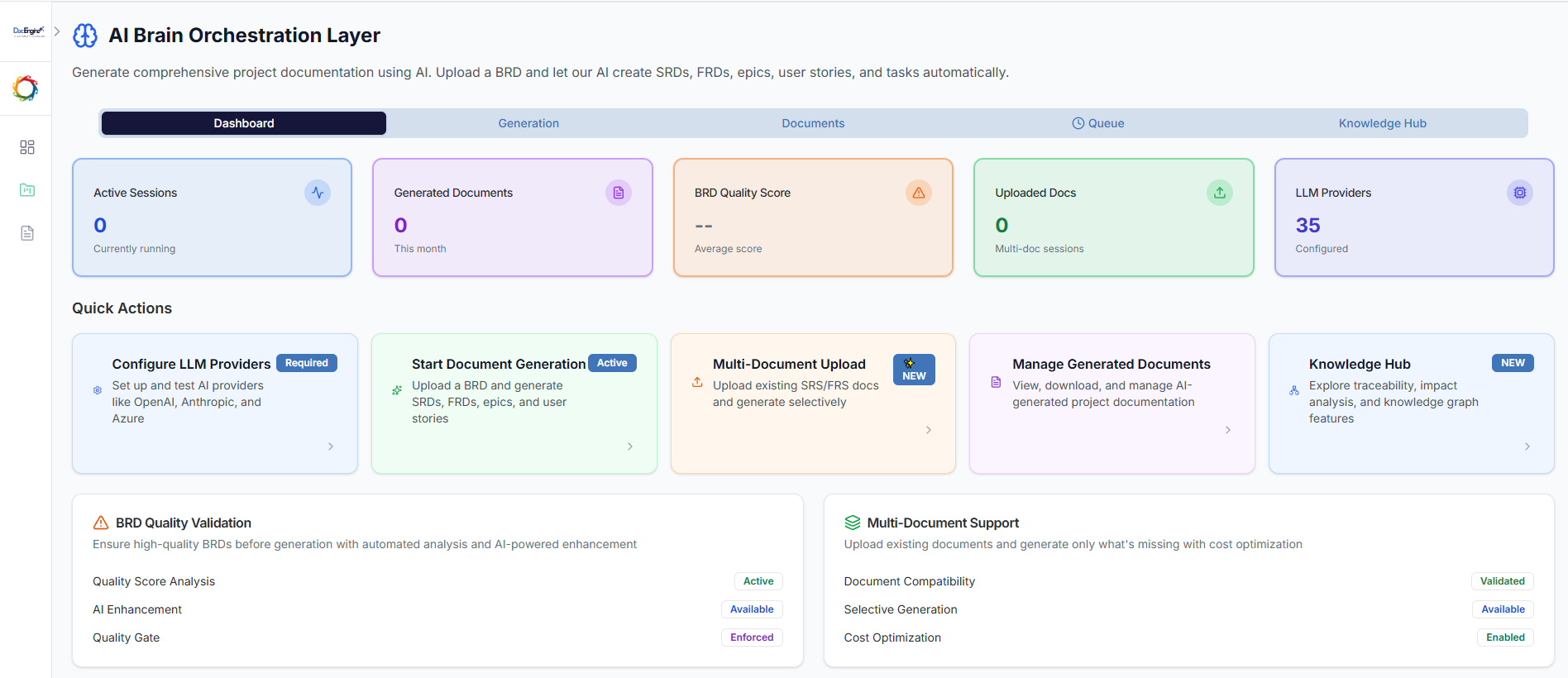This screenshot has height=678, width=1568.
Task: Switch to the Documents tab
Action: coord(813,123)
